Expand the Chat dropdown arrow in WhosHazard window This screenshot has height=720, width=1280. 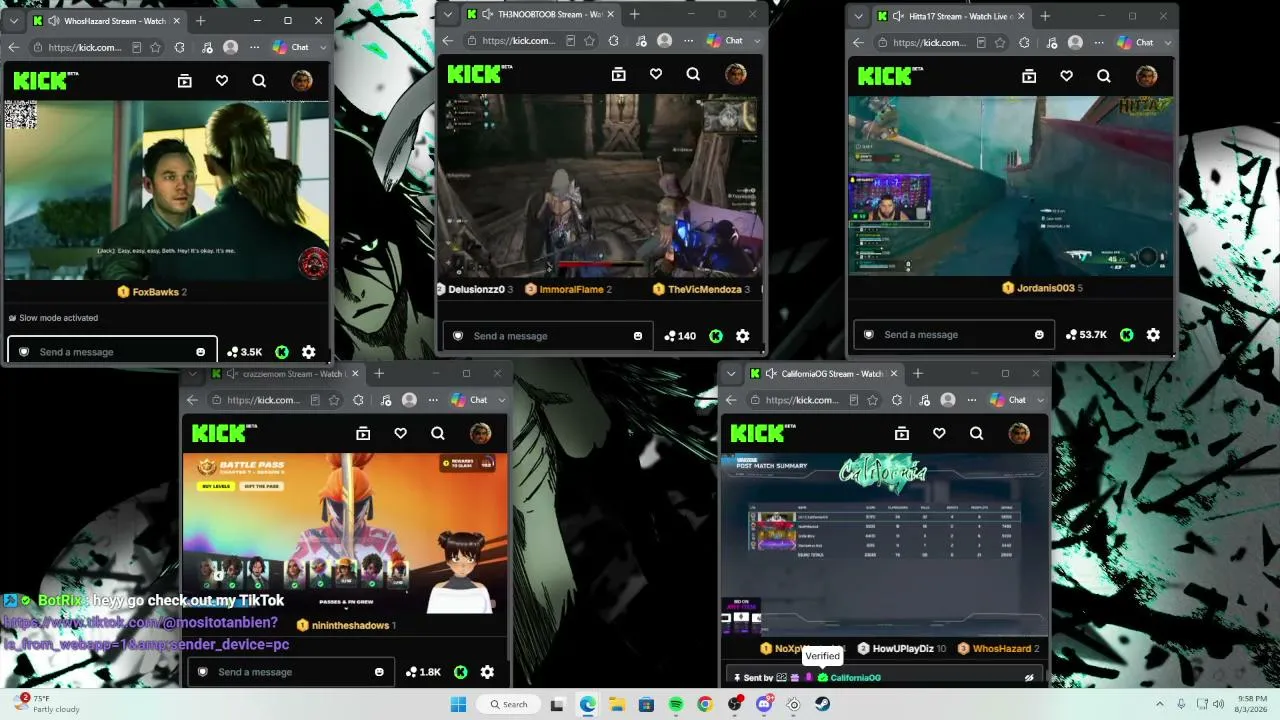[322, 47]
